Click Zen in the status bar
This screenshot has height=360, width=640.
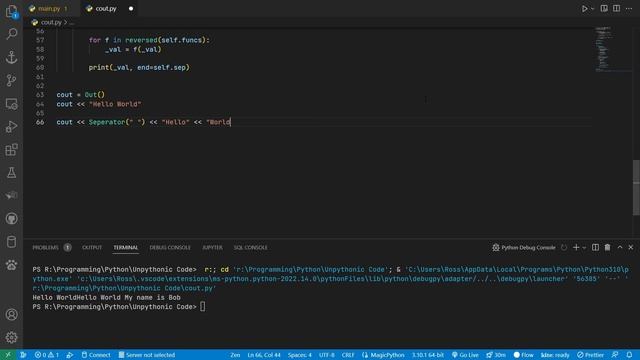(x=235, y=355)
